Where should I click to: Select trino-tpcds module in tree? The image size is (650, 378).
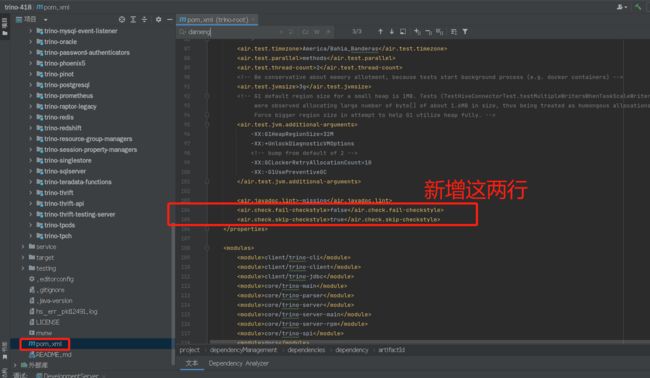(59, 225)
